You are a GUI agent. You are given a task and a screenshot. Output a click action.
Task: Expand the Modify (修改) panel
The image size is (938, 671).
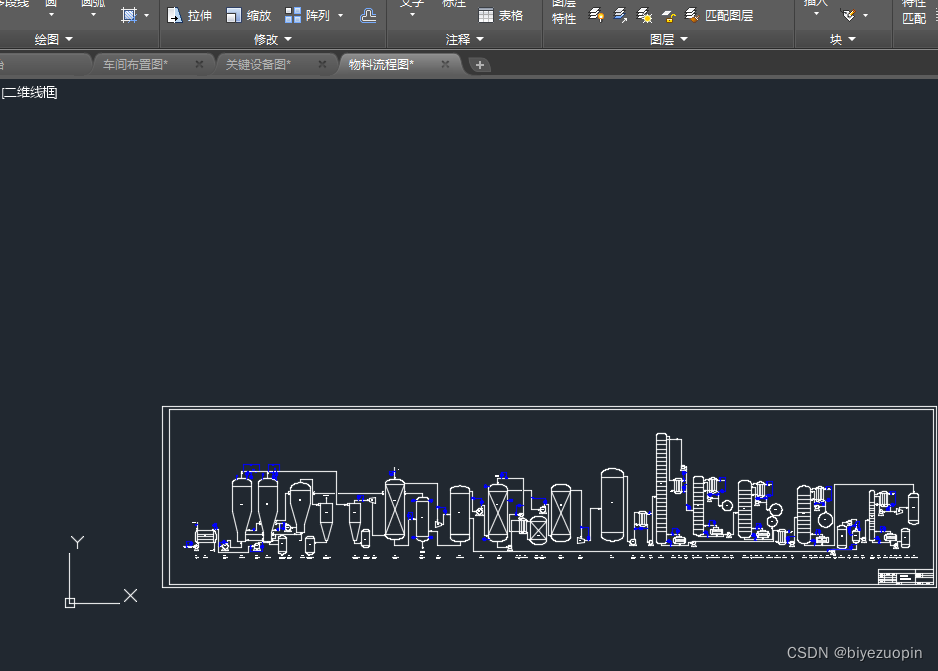272,39
